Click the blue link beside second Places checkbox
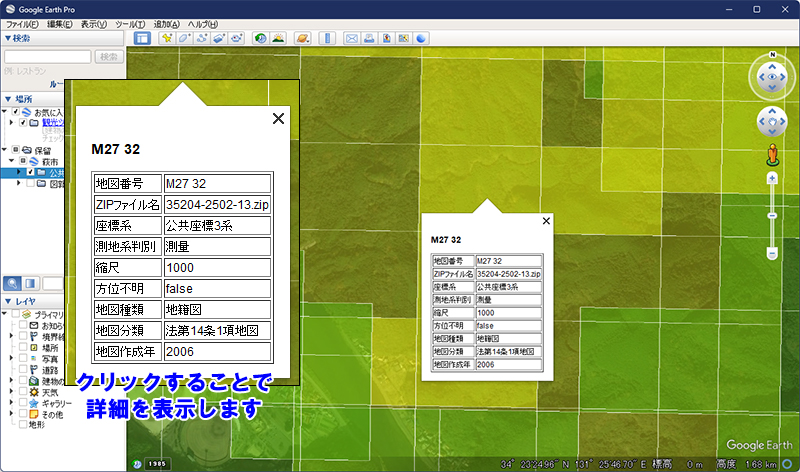800x472 pixels. pos(53,122)
